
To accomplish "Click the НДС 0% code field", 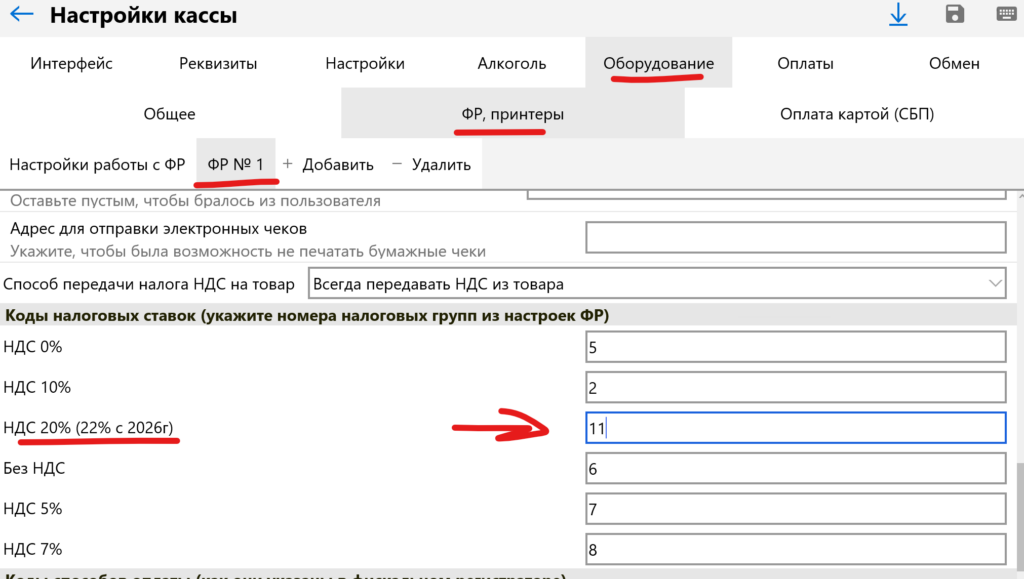I will coord(795,347).
